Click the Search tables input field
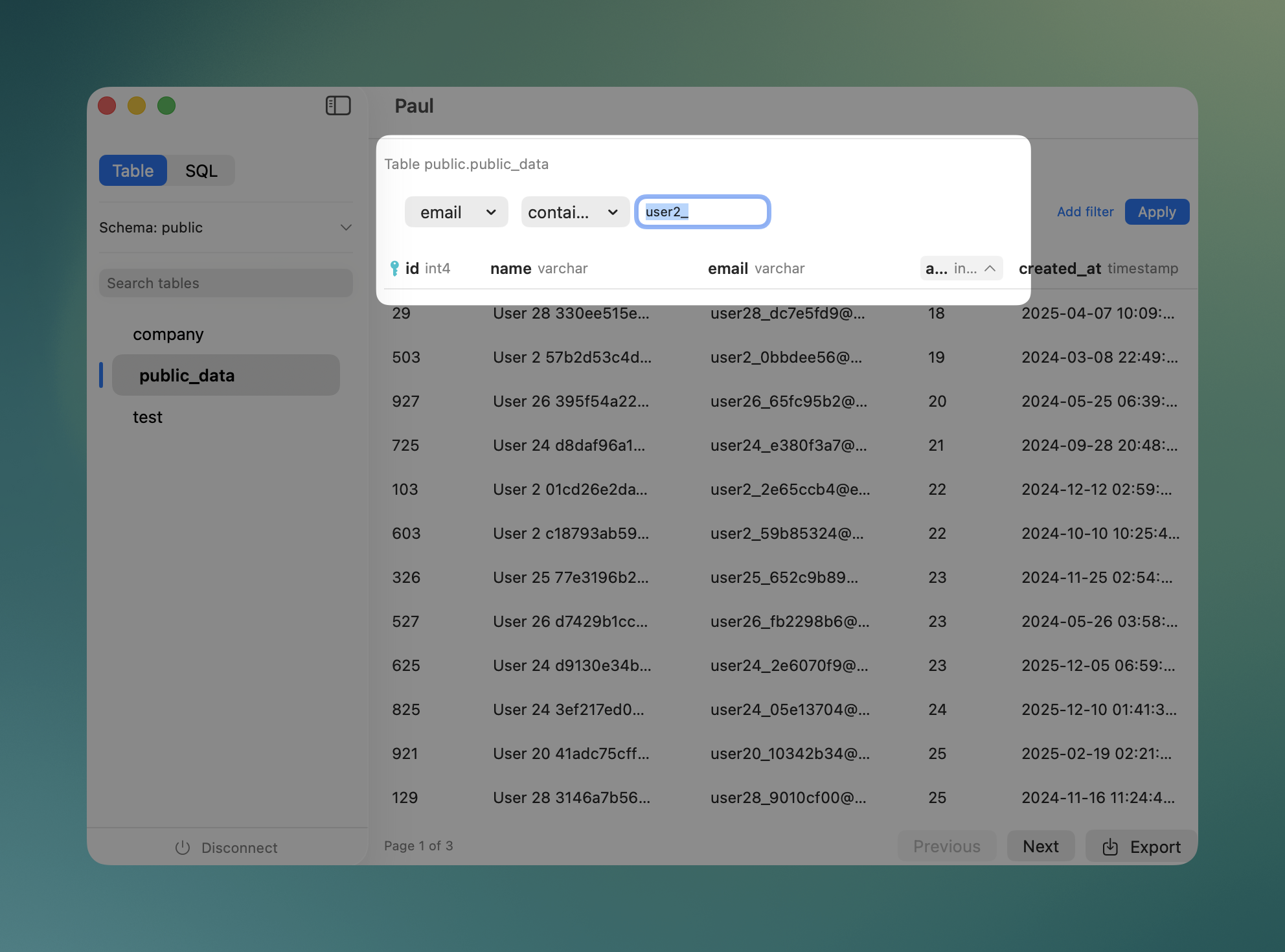1285x952 pixels. click(x=225, y=283)
